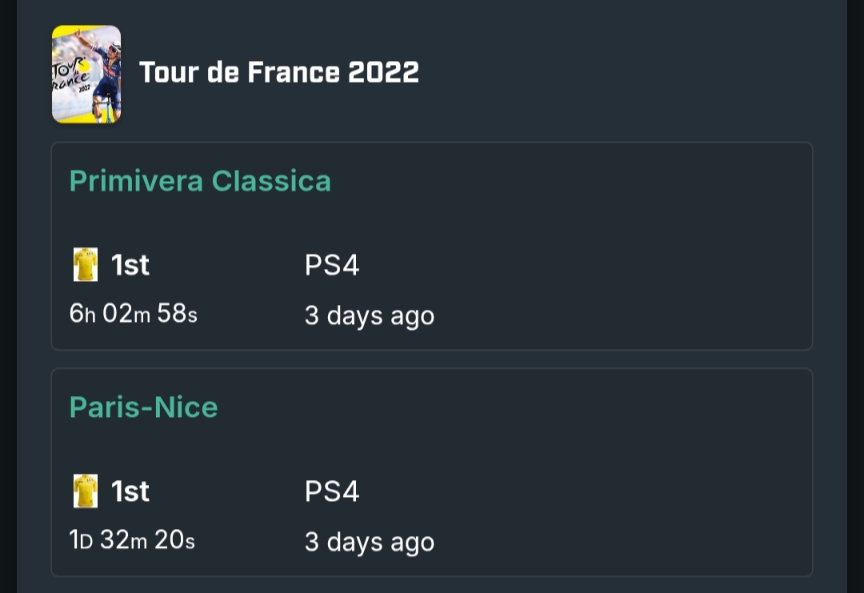Click the PS4 label in Paris-Nice
The width and height of the screenshot is (864, 593).
(332, 491)
